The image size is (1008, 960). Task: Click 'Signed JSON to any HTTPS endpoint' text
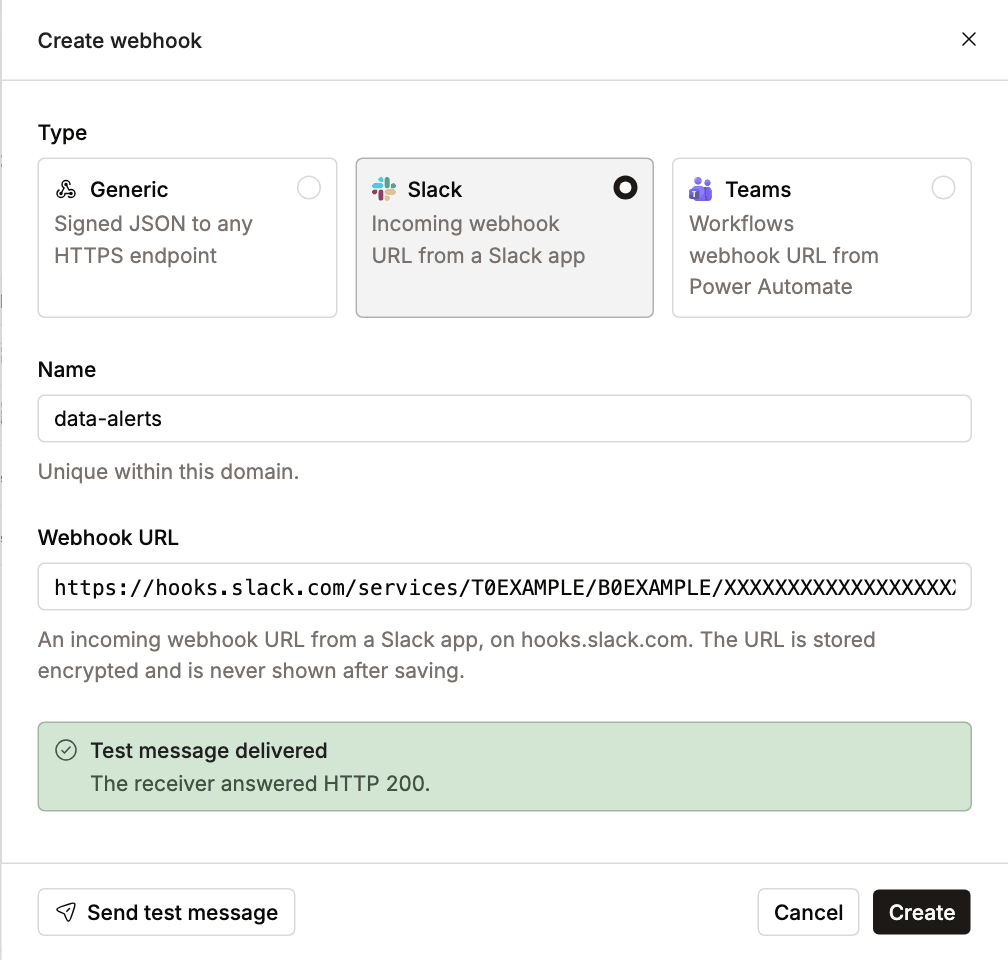pyautogui.click(x=153, y=240)
